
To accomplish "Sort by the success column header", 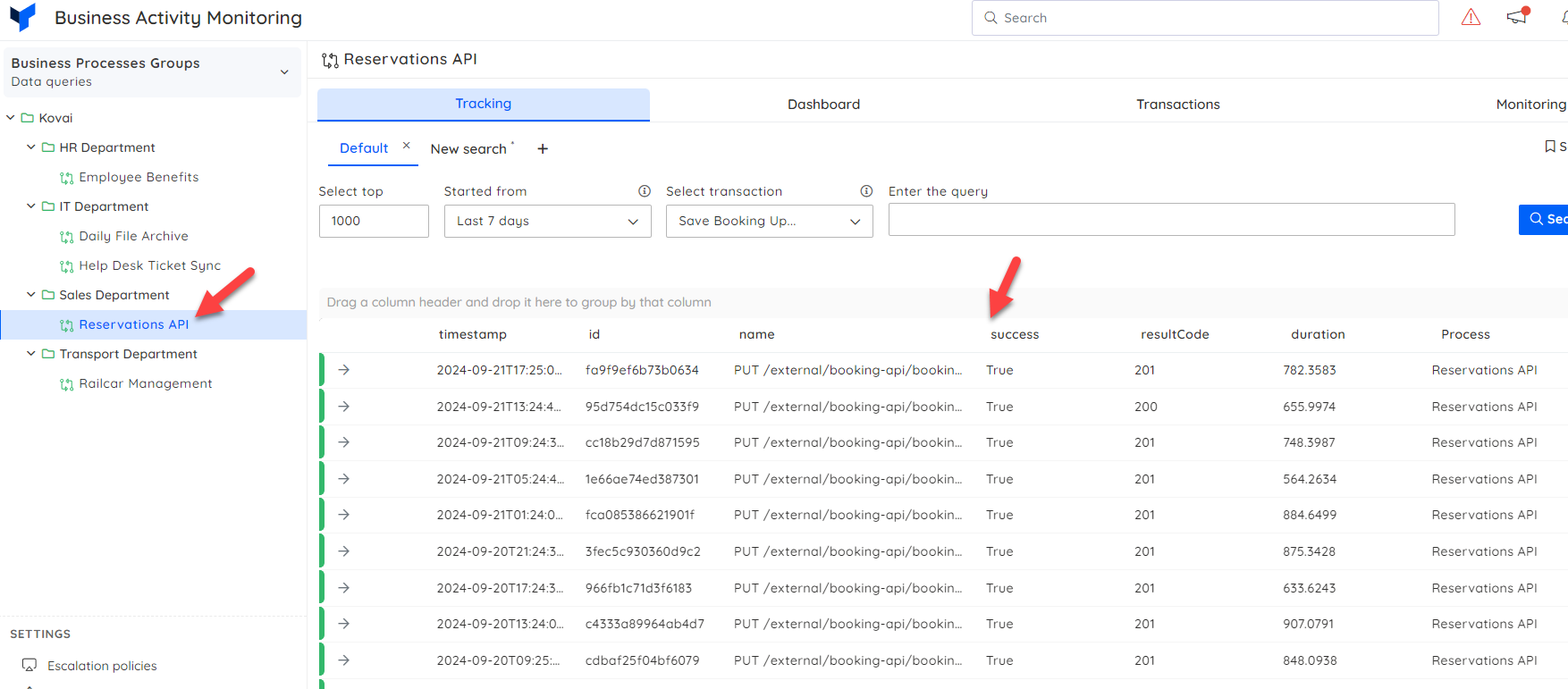I will 1015,334.
